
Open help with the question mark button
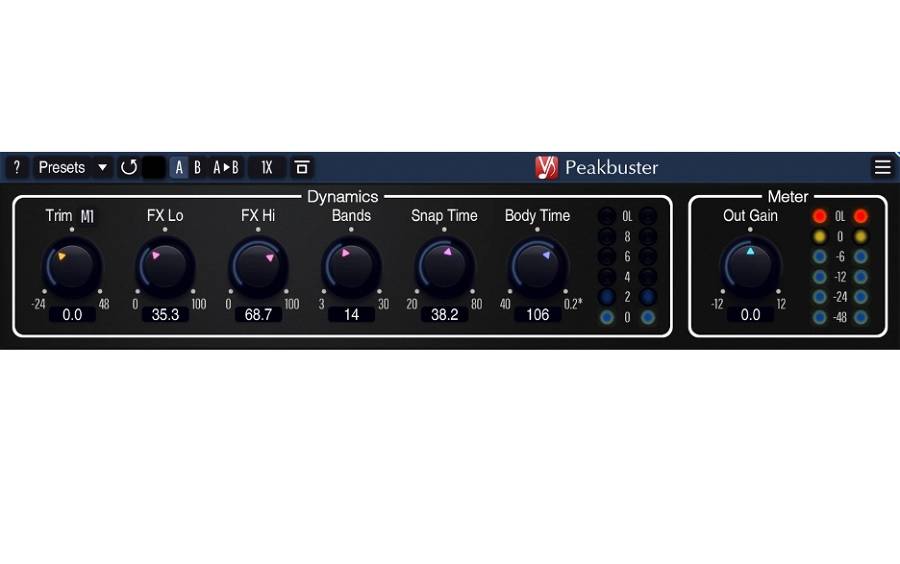click(16, 167)
